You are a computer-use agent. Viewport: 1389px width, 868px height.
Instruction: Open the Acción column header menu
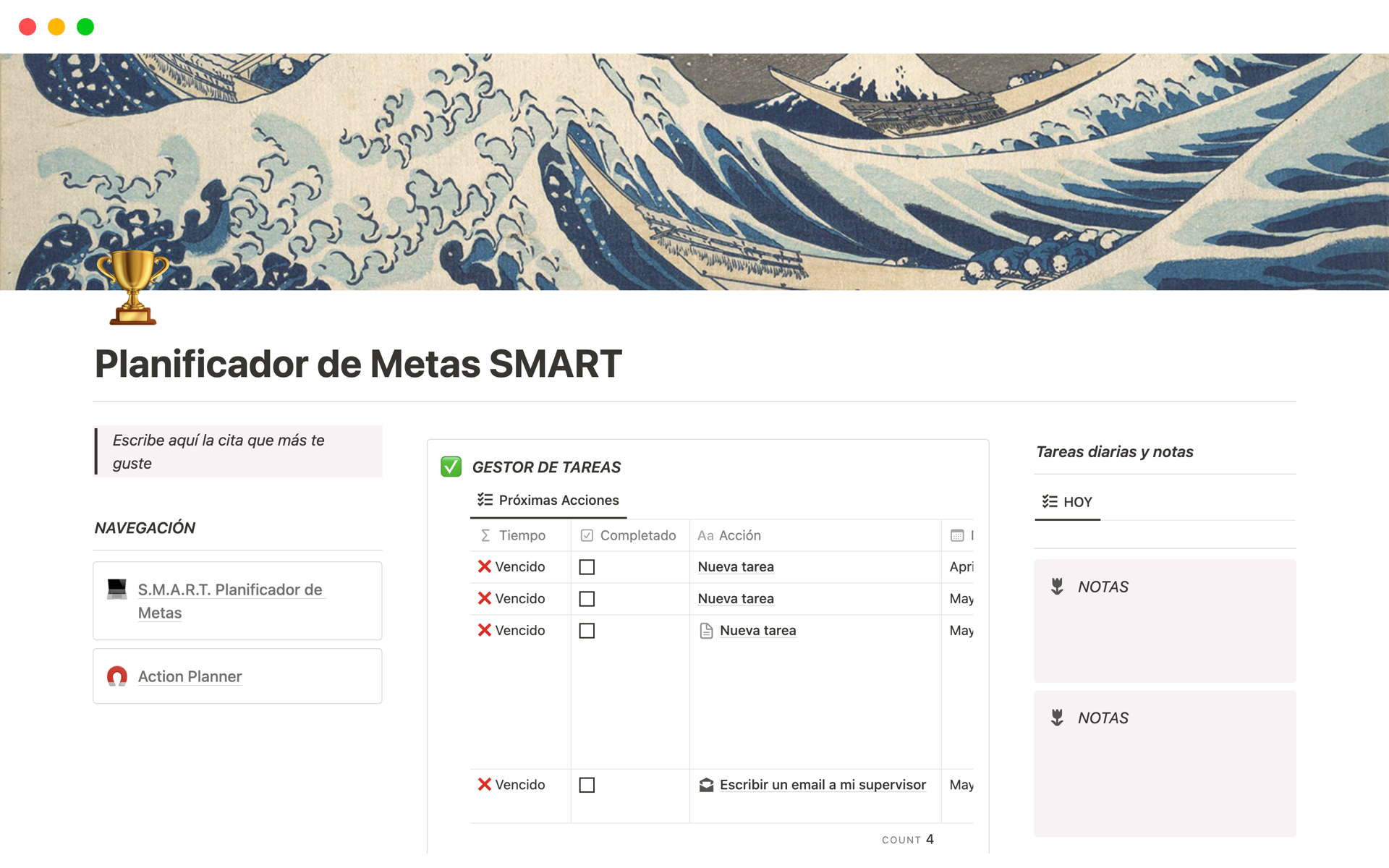pos(739,535)
